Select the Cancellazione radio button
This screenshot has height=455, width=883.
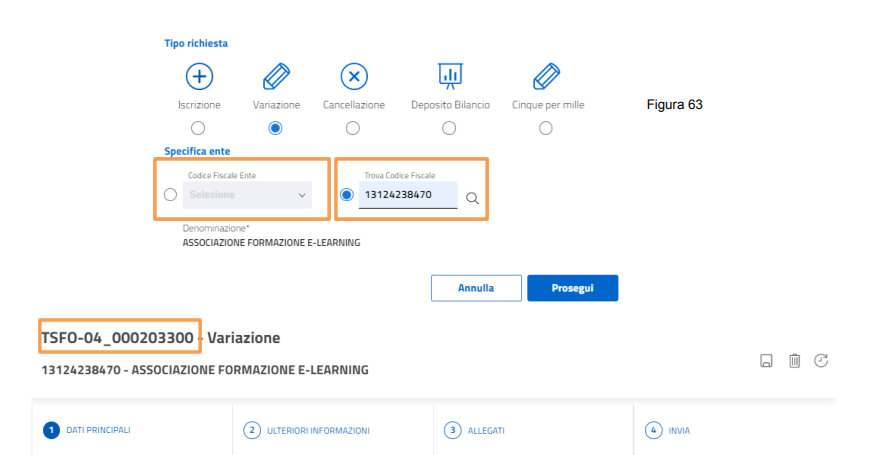(x=353, y=128)
